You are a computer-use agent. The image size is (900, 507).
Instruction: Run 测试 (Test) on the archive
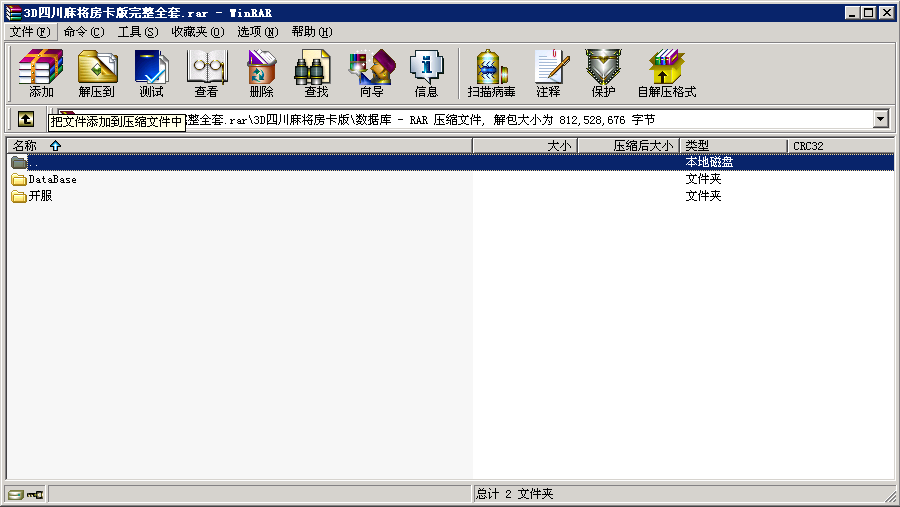[152, 73]
